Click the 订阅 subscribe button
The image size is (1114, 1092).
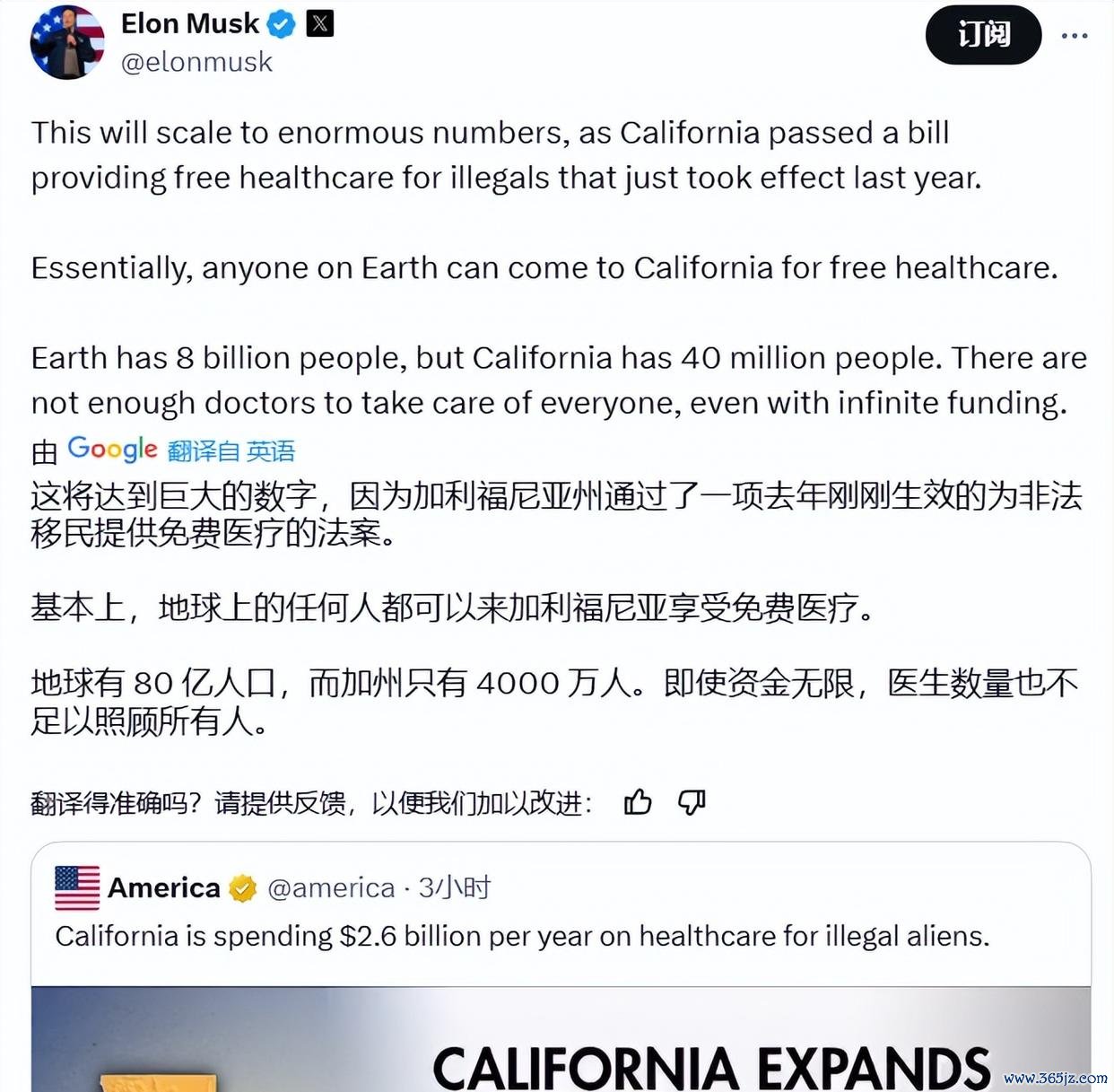point(984,35)
